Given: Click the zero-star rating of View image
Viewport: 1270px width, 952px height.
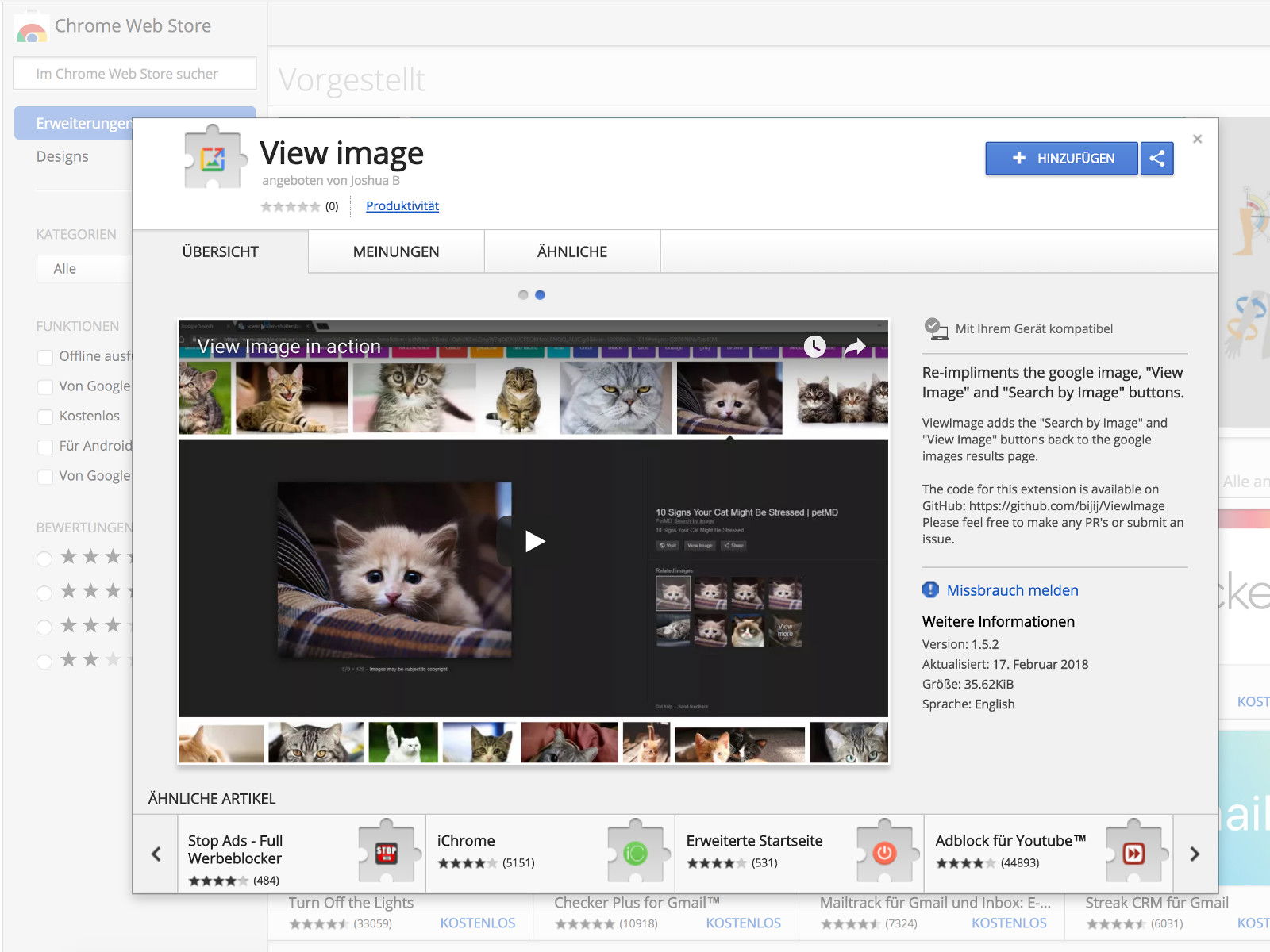Looking at the screenshot, I should (x=291, y=206).
